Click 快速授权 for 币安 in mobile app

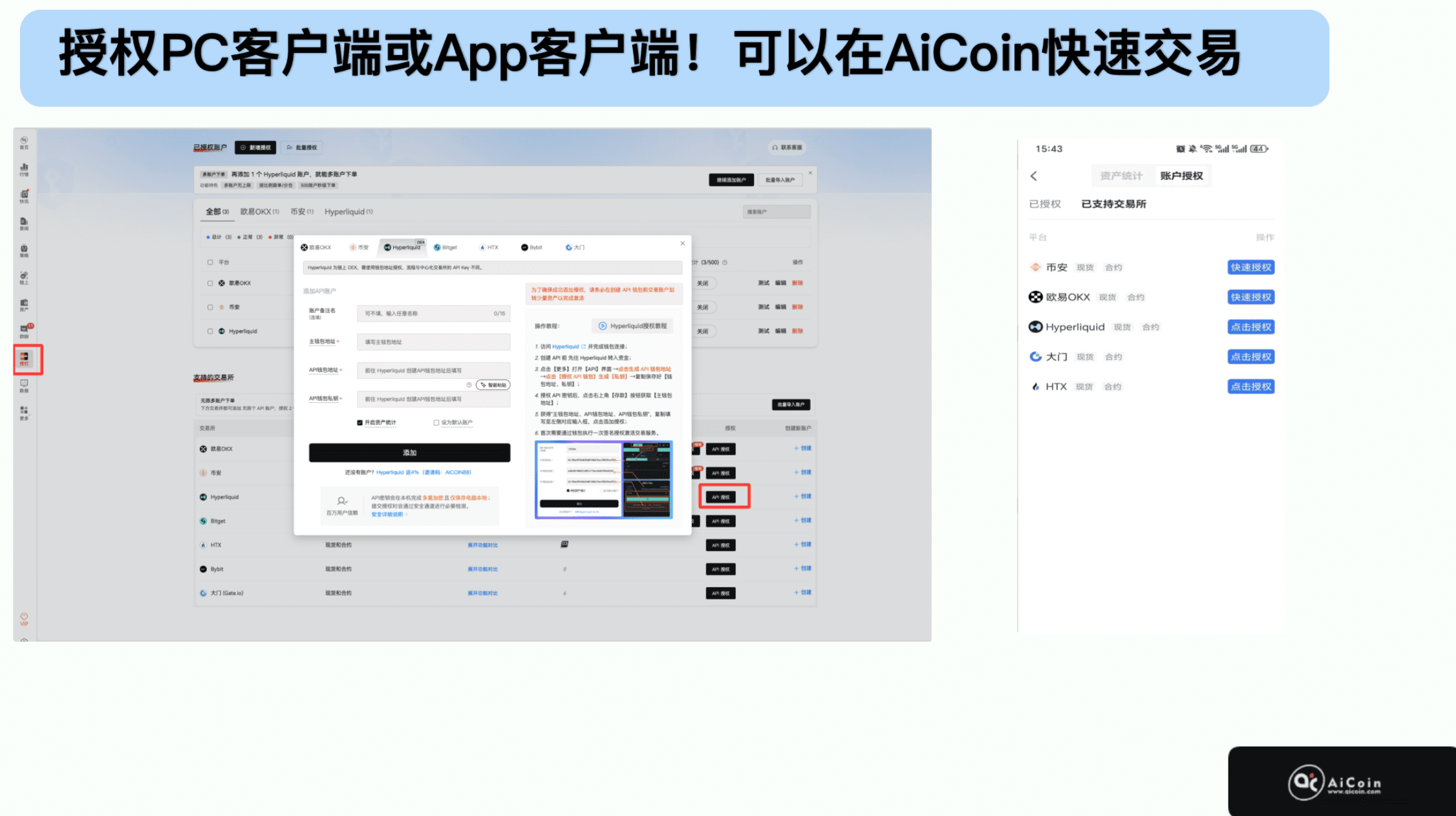(1251, 267)
